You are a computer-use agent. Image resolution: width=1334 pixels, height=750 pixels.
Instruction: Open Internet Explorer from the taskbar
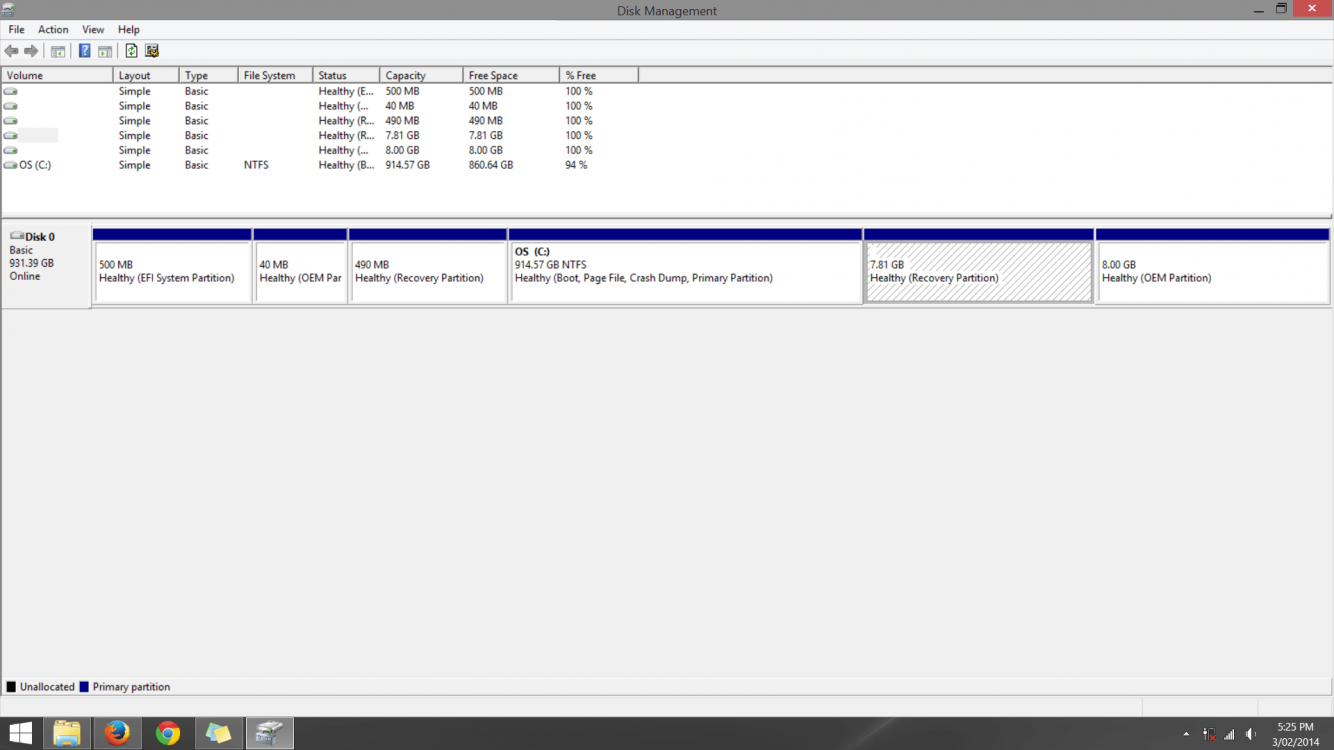pos(117,732)
